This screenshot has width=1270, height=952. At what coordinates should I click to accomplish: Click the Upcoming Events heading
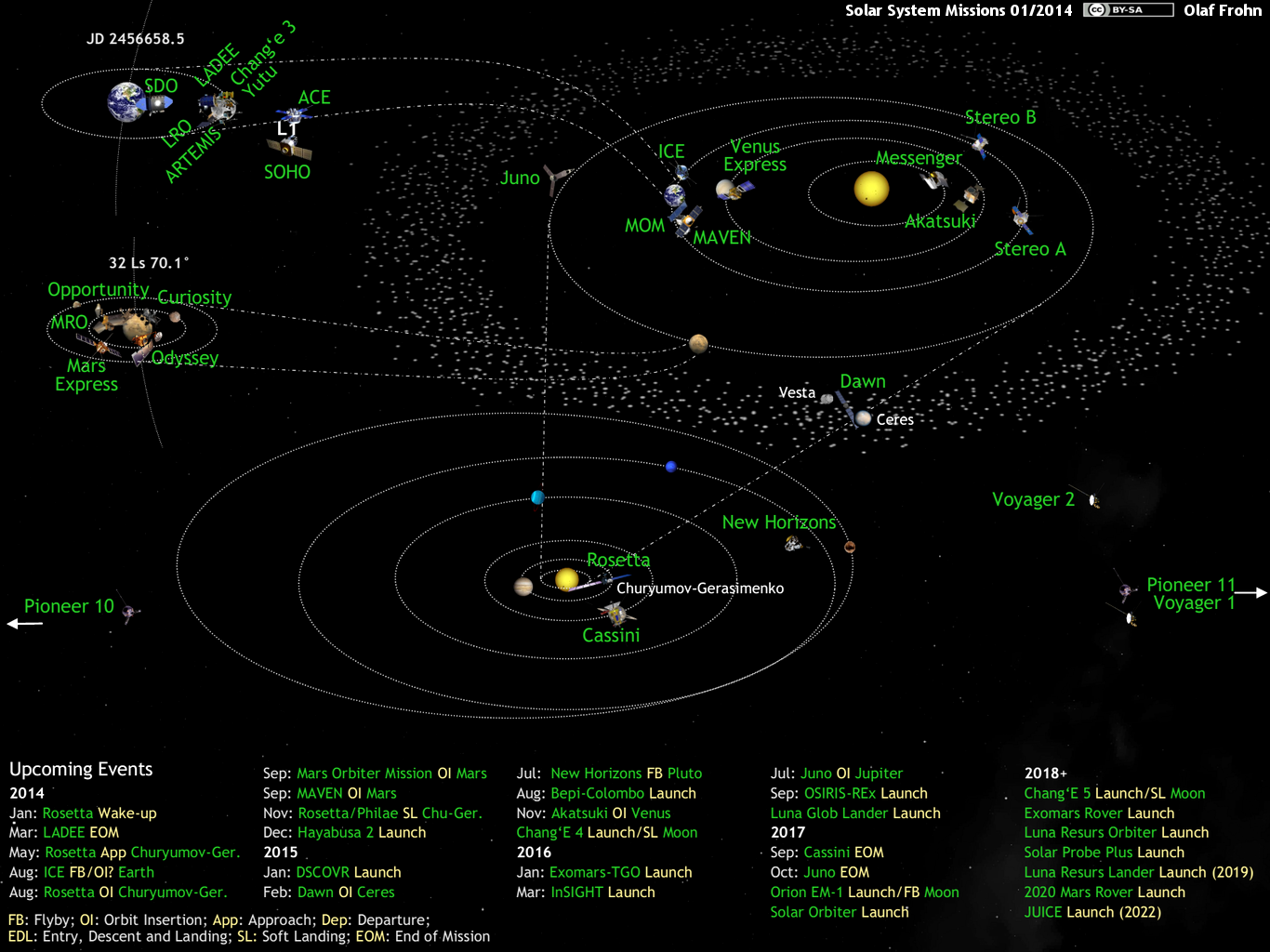coord(81,769)
